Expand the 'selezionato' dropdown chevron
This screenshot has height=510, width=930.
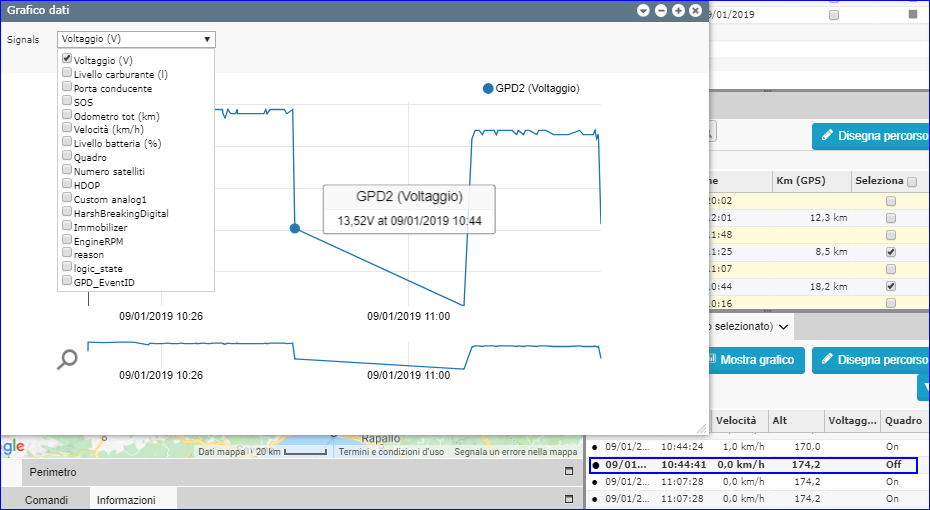785,327
